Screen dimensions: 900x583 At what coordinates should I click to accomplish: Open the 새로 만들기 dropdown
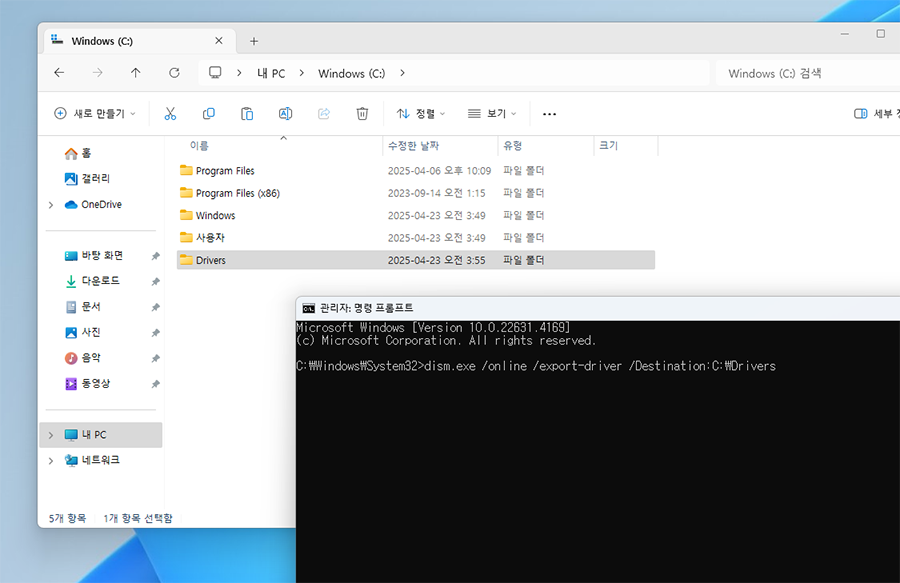[x=95, y=114]
